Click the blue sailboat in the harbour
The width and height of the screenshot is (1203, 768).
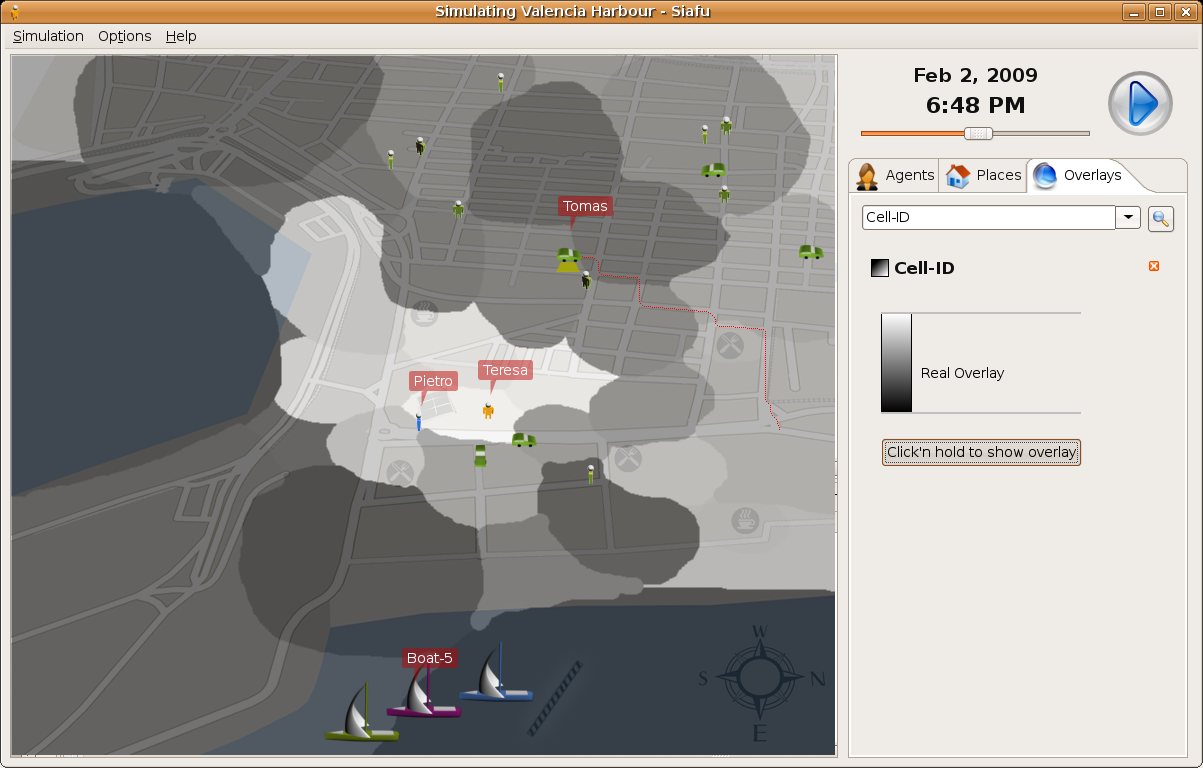pyautogui.click(x=495, y=675)
